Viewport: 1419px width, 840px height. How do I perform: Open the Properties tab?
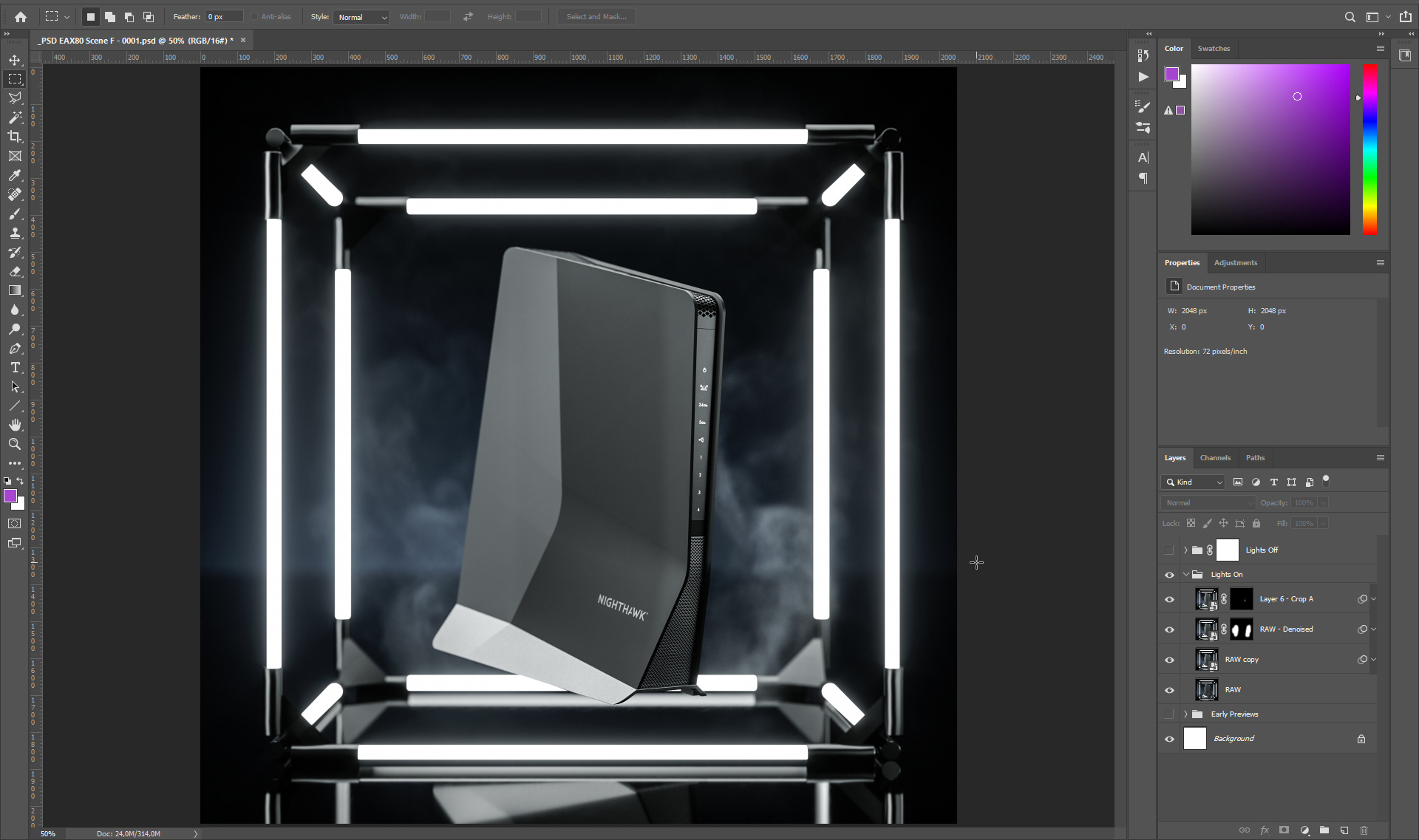point(1182,263)
